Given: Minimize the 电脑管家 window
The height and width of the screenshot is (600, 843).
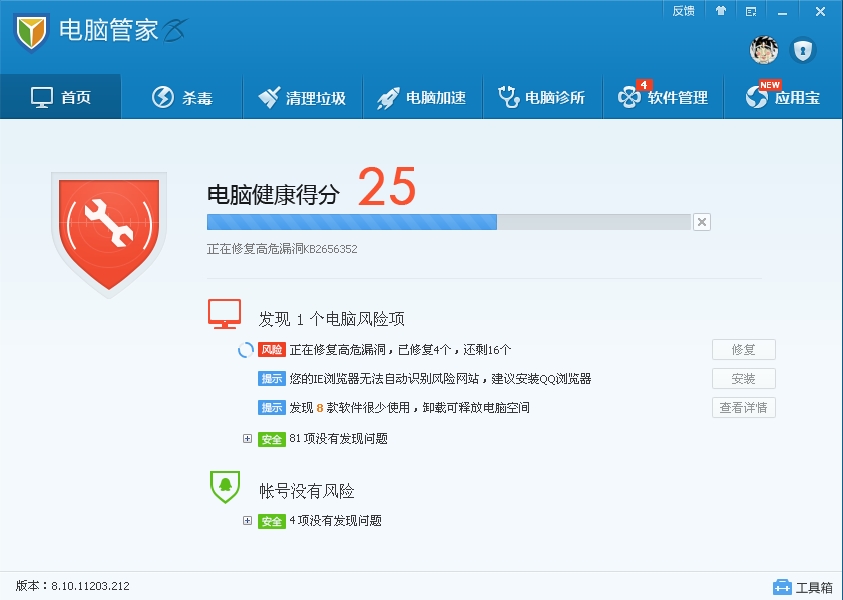Looking at the screenshot, I should click(x=782, y=12).
